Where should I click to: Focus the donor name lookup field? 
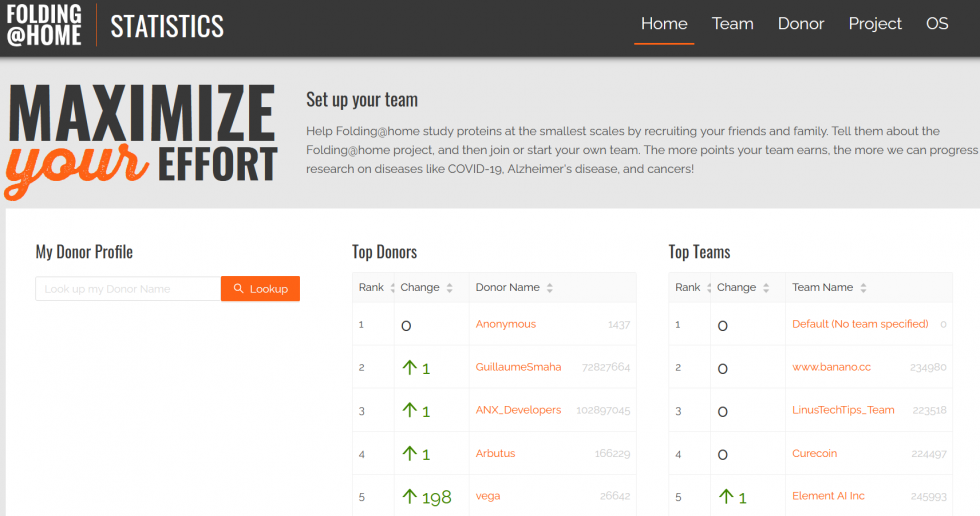point(128,289)
